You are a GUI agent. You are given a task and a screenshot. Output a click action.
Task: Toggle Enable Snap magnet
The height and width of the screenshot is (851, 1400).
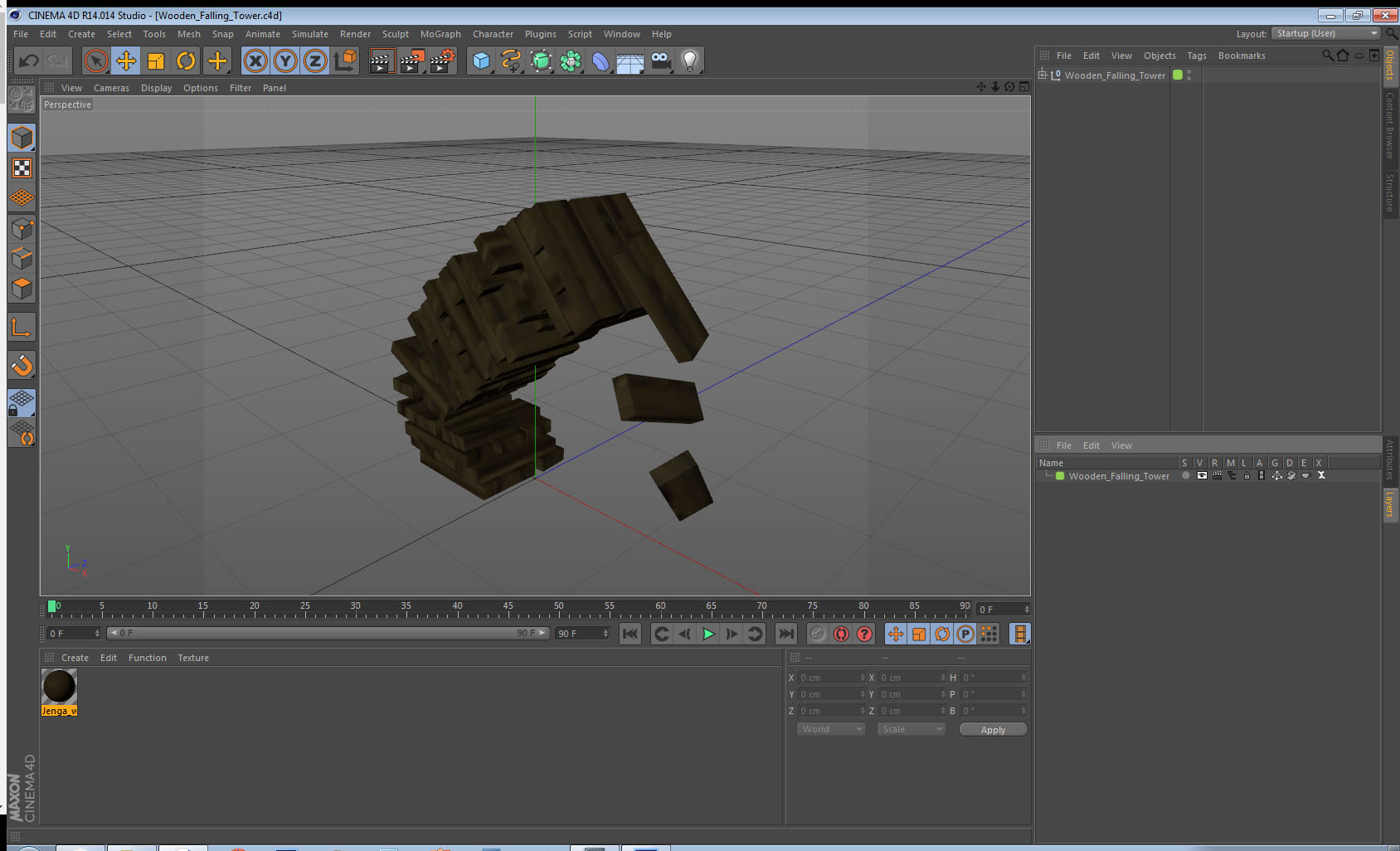[x=22, y=365]
